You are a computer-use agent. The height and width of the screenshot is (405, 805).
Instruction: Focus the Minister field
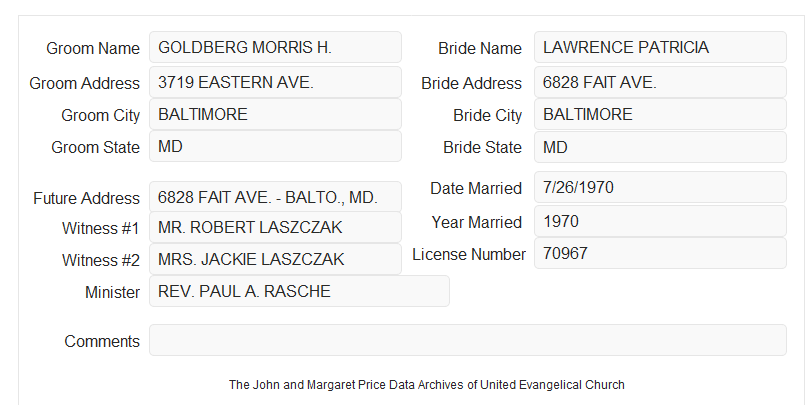point(299,291)
